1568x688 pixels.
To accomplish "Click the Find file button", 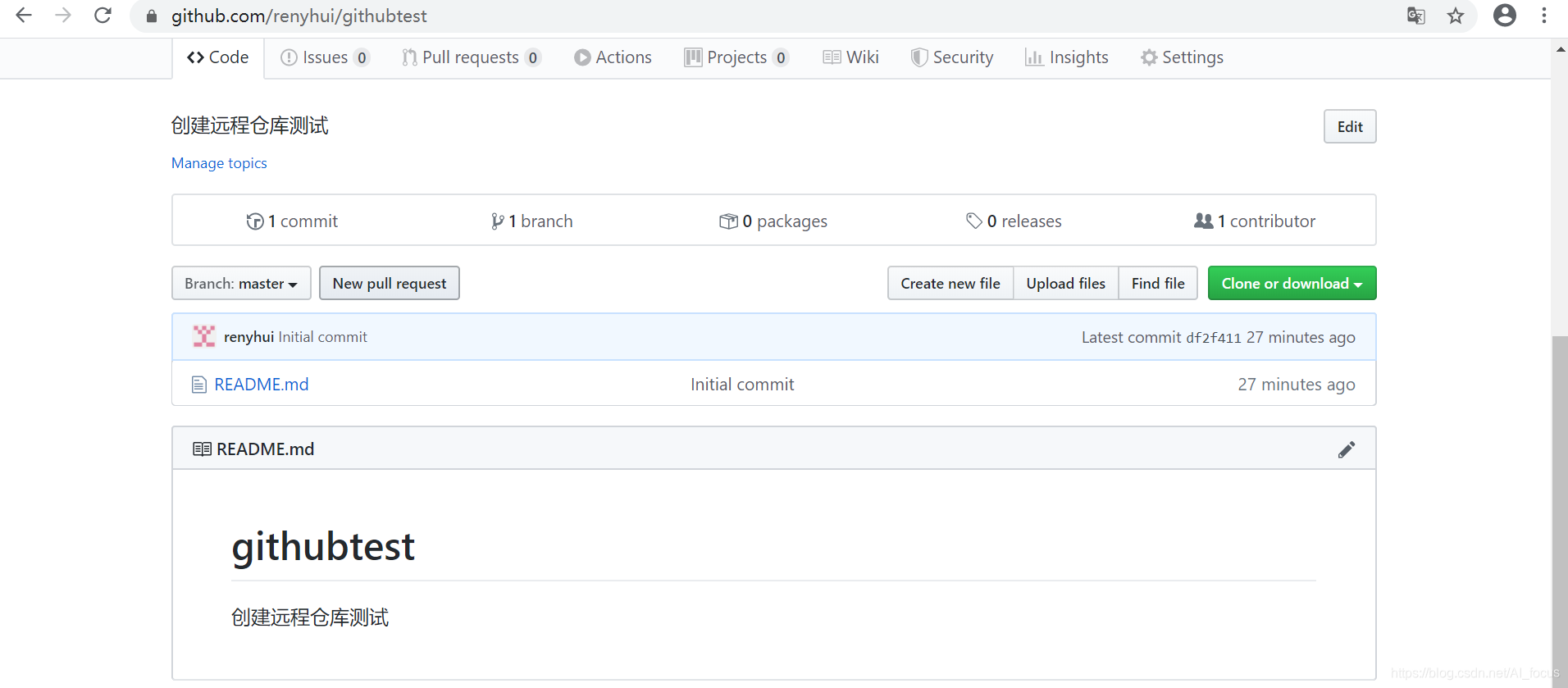I will tap(1158, 283).
